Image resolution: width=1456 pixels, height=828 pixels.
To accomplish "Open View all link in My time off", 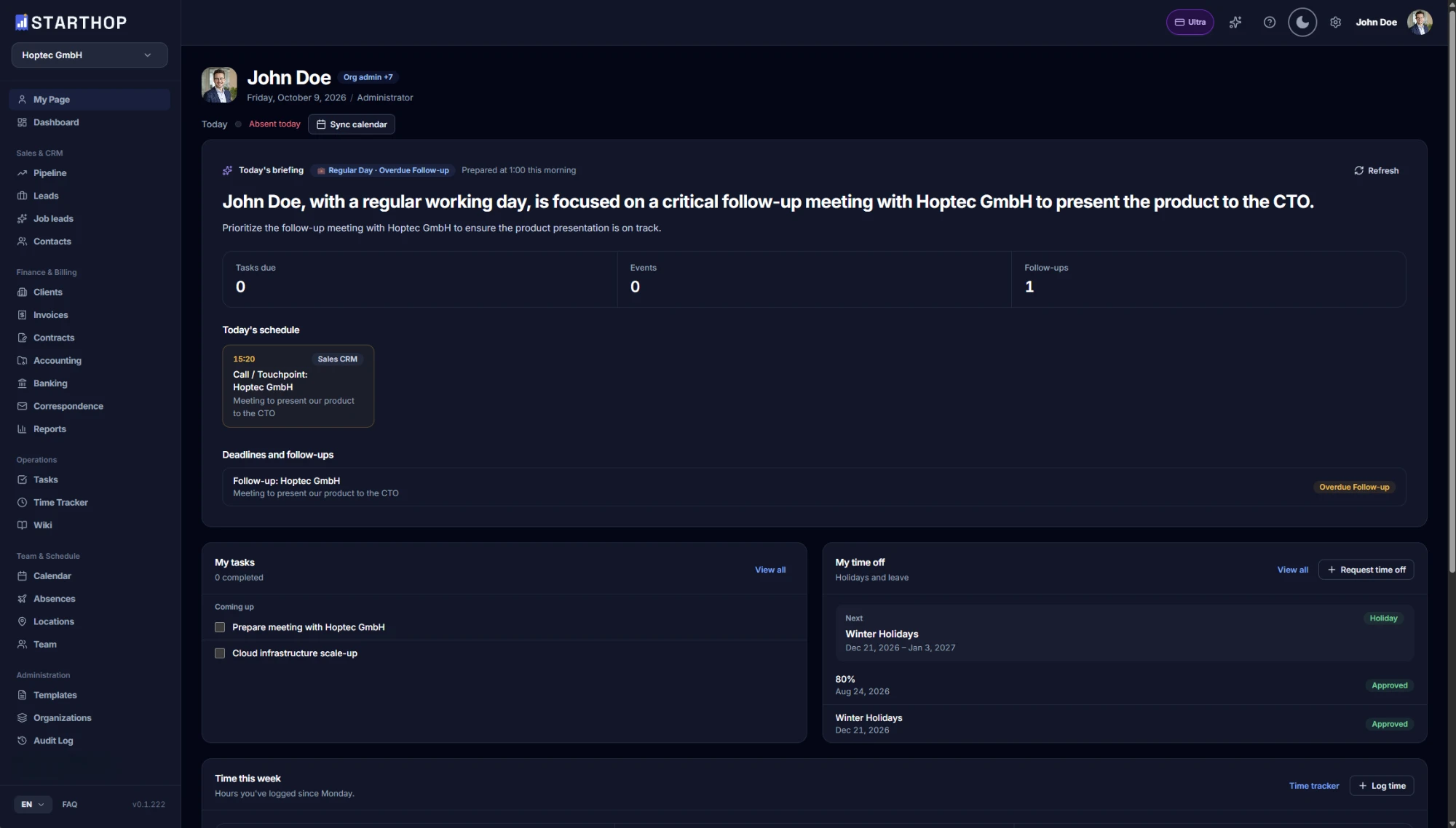I will pyautogui.click(x=1292, y=570).
